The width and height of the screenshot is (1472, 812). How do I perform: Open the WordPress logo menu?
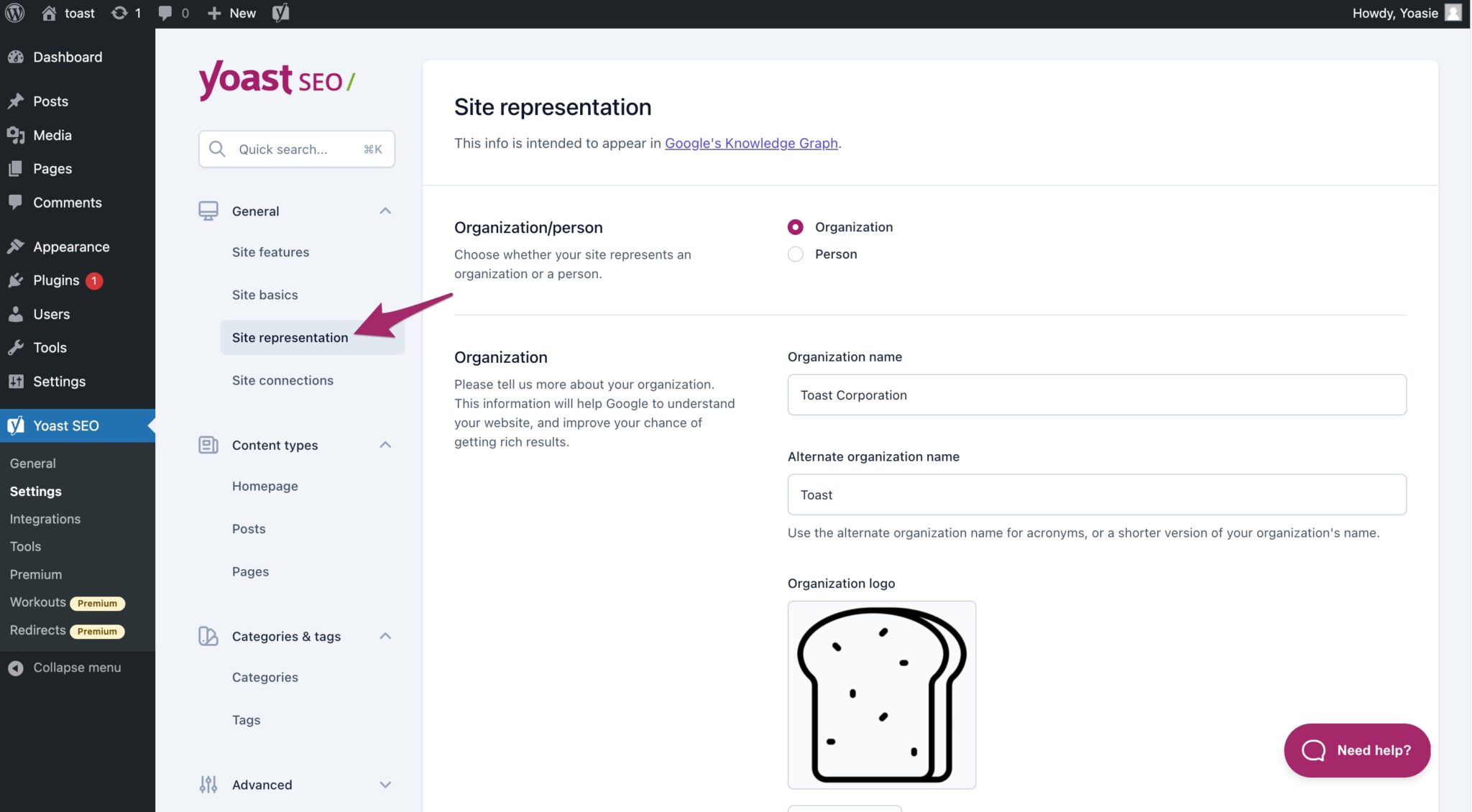pos(14,12)
